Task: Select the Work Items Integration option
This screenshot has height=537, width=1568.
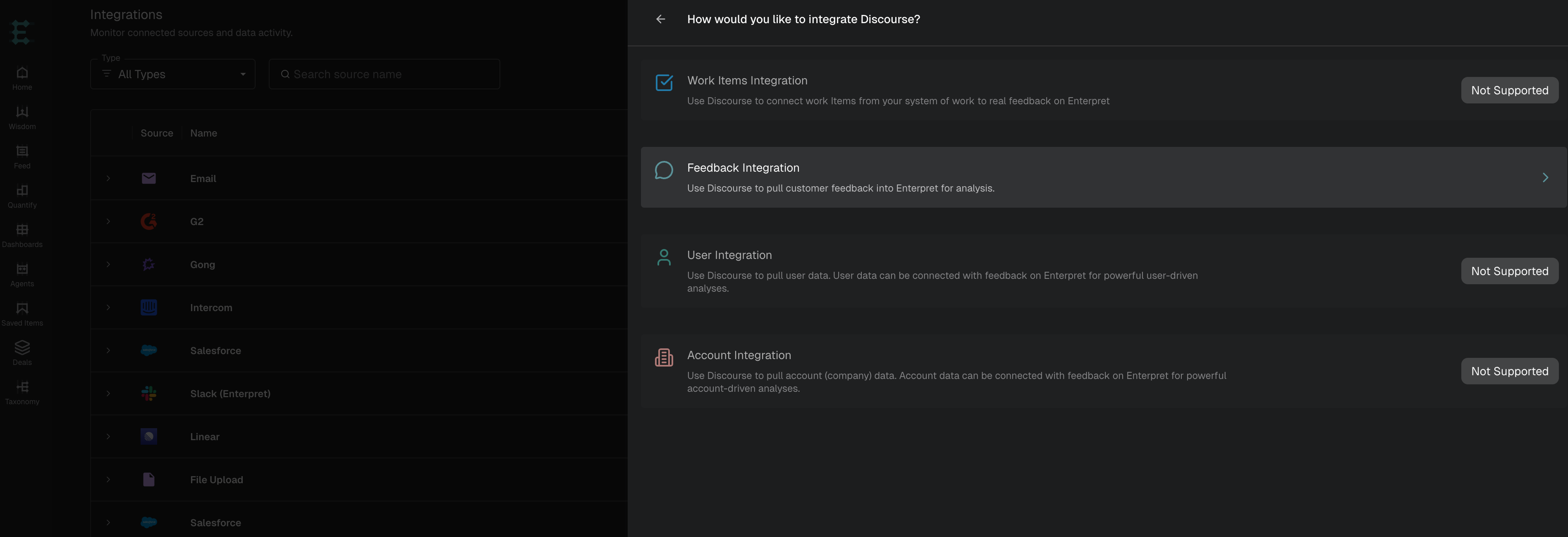Action: click(x=1103, y=90)
